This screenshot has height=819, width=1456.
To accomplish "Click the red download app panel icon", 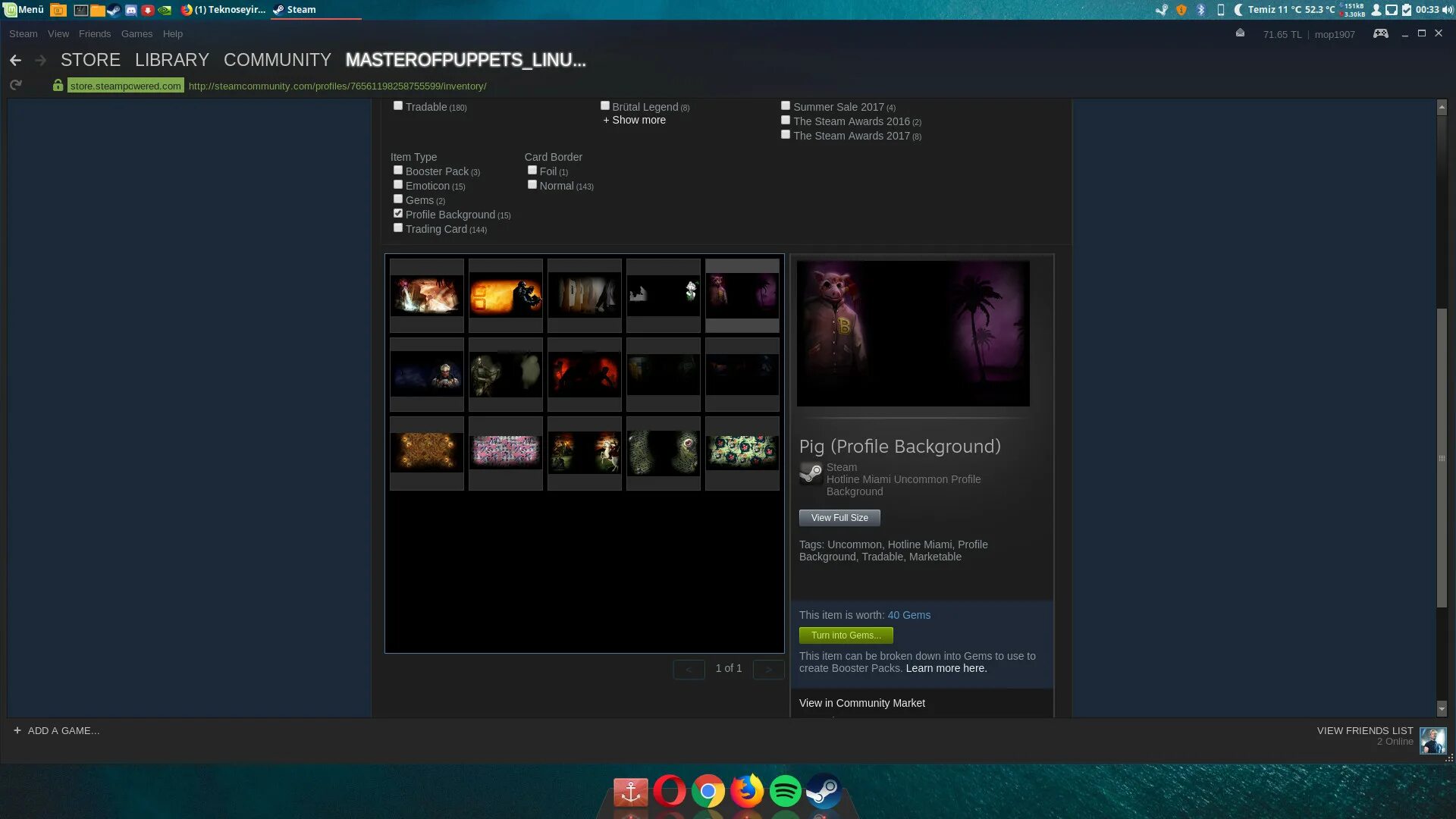I will coord(148,10).
